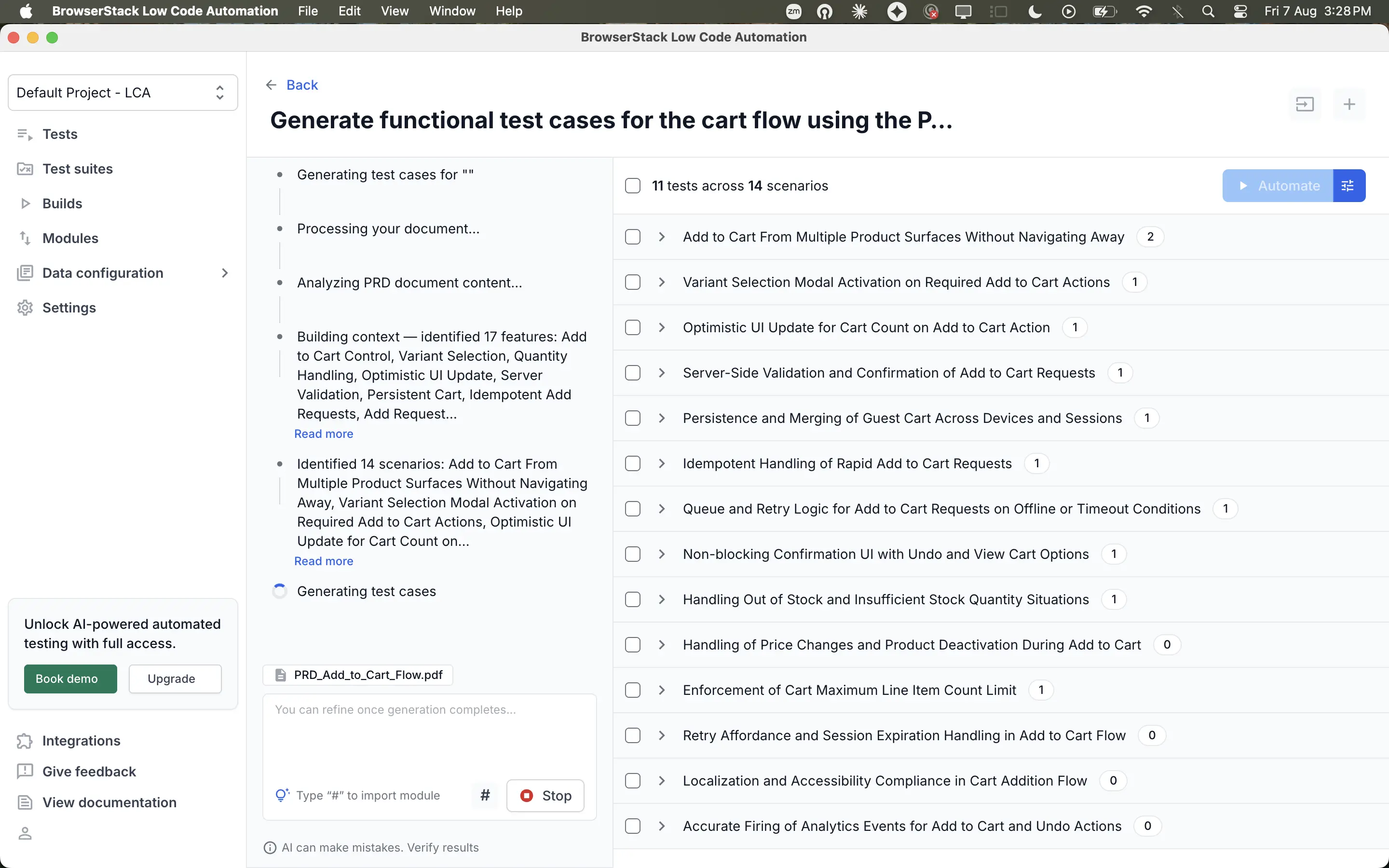The height and width of the screenshot is (868, 1389).
Task: Read more under Identified 14 scenarios step
Action: tap(324, 561)
